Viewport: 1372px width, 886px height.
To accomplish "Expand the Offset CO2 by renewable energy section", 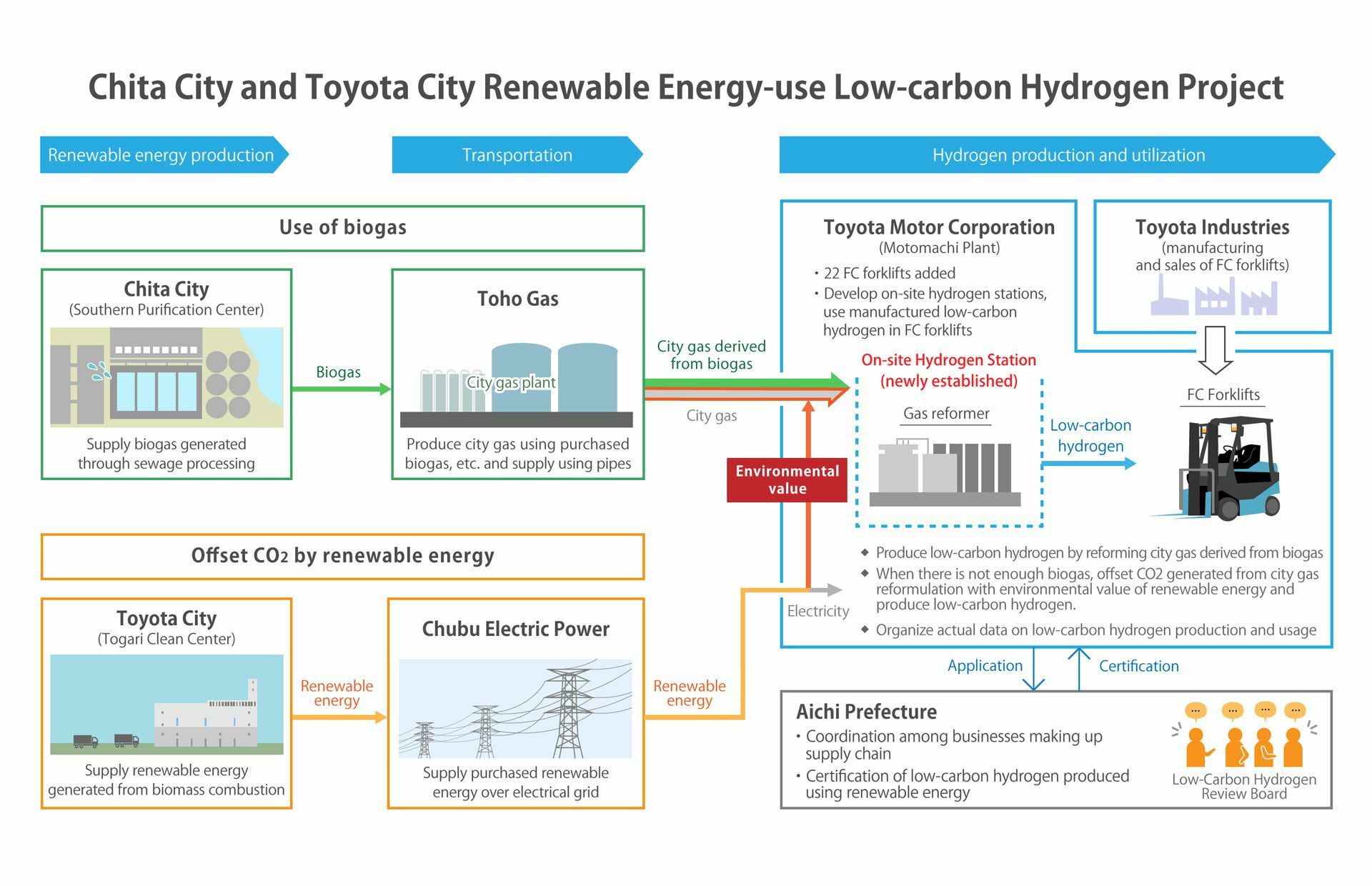I will pos(342,555).
